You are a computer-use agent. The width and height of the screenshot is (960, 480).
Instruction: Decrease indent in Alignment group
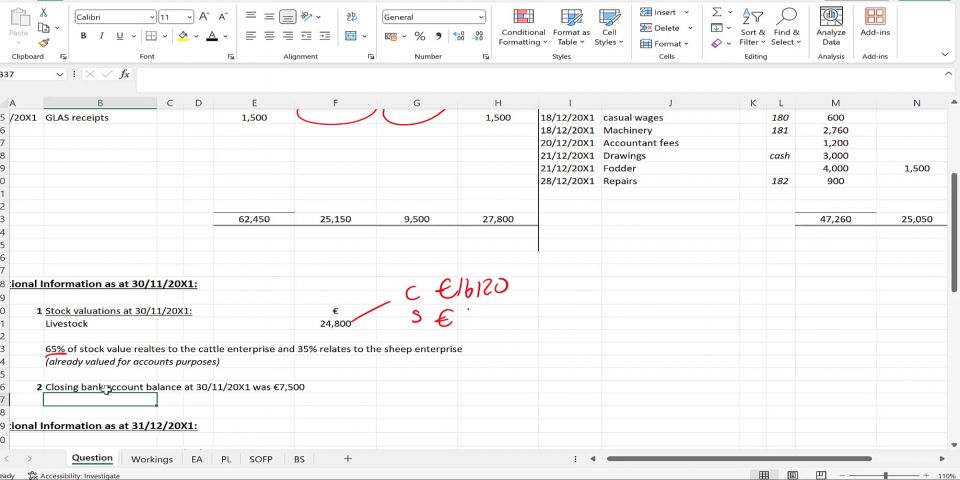click(x=306, y=36)
